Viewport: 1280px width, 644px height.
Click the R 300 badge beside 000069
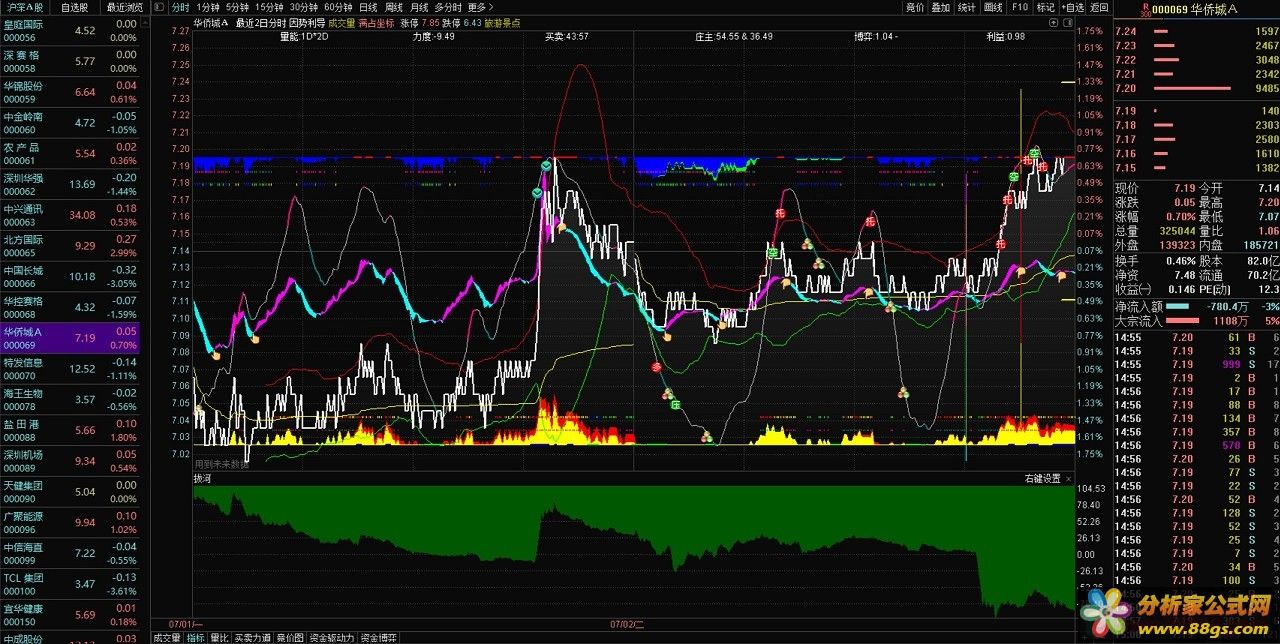point(1145,8)
